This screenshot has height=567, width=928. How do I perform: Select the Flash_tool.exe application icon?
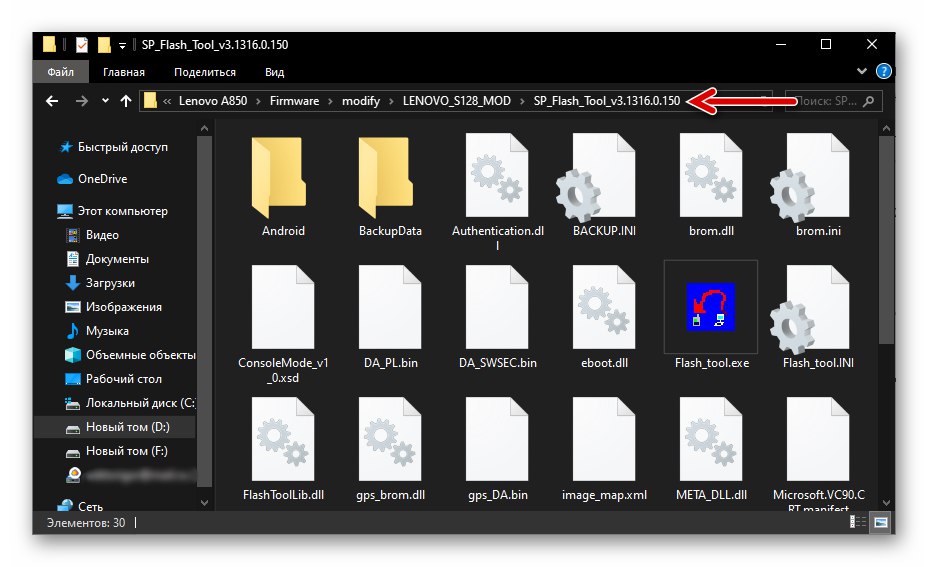[x=711, y=307]
